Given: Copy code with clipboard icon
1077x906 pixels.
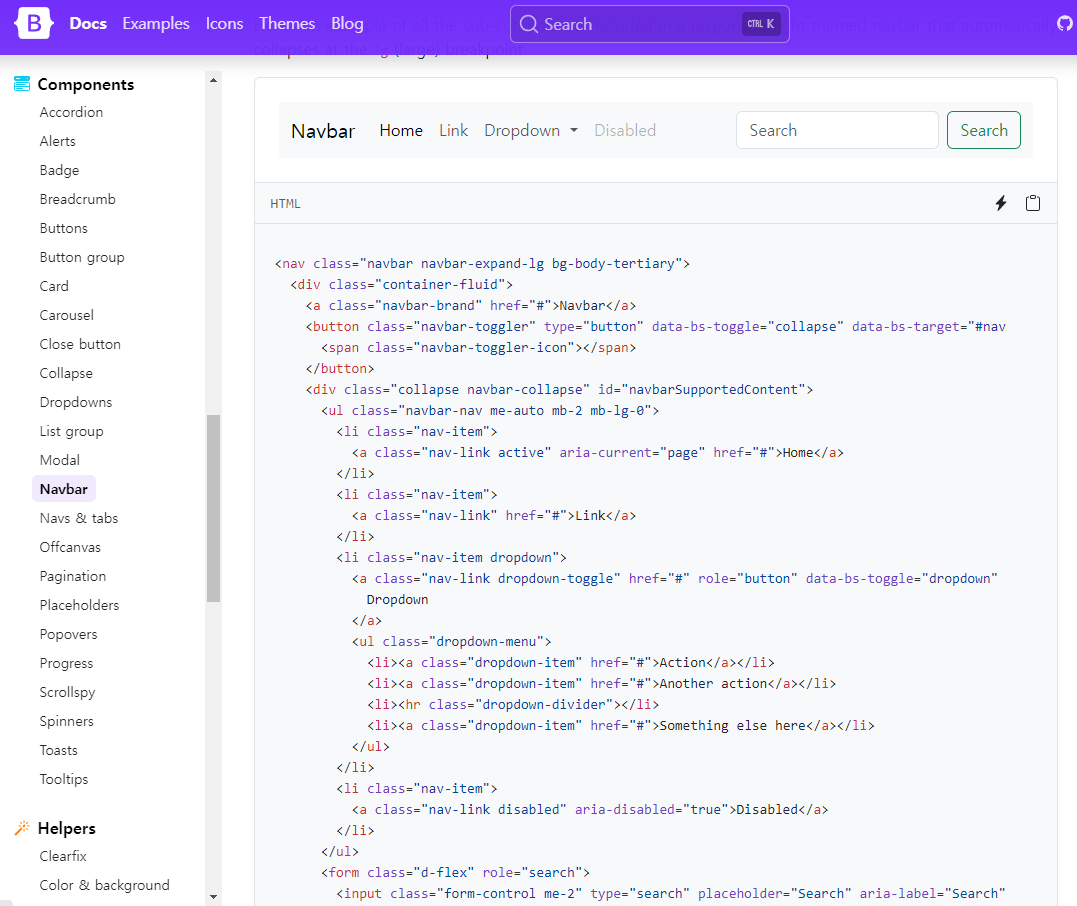Looking at the screenshot, I should (x=1032, y=203).
